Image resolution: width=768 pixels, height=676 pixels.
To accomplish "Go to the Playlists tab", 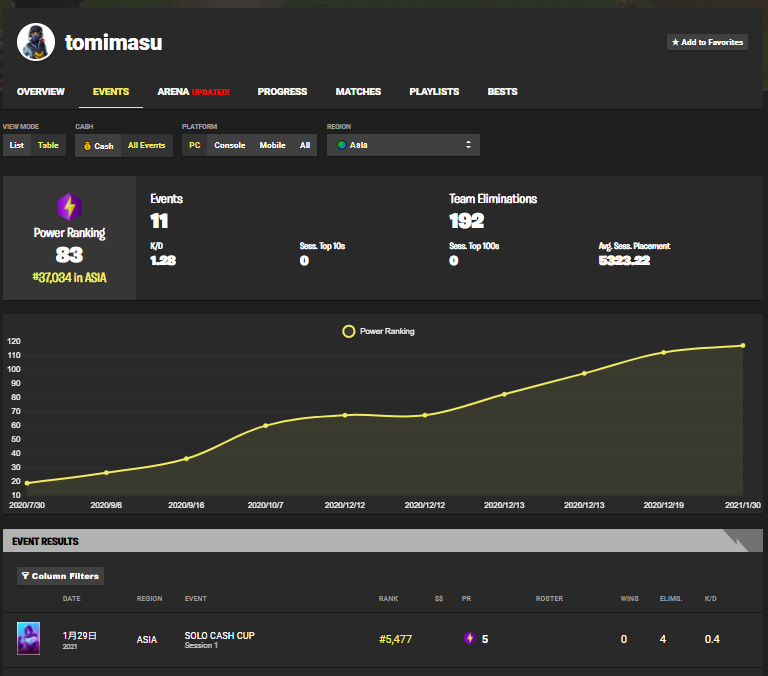I will [434, 92].
